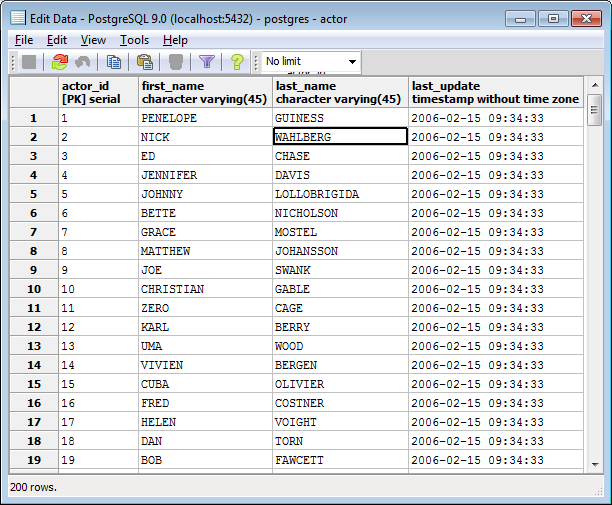This screenshot has height=505, width=612.
Task: Click the Undo icon in toolbar
Action: click(83, 62)
